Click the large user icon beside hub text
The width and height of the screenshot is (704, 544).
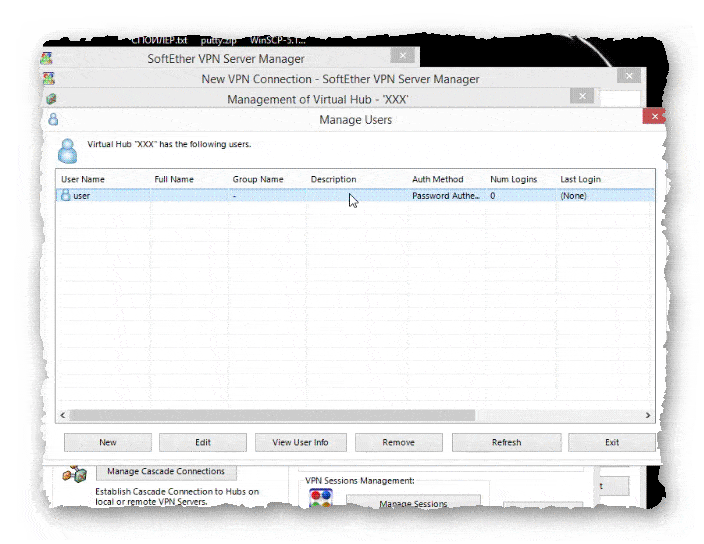(x=68, y=151)
